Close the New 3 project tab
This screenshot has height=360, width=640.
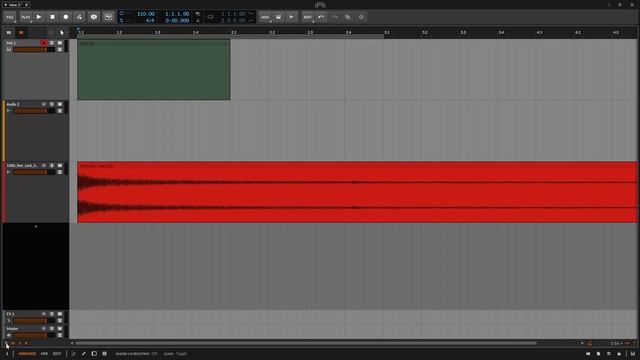[27, 4]
